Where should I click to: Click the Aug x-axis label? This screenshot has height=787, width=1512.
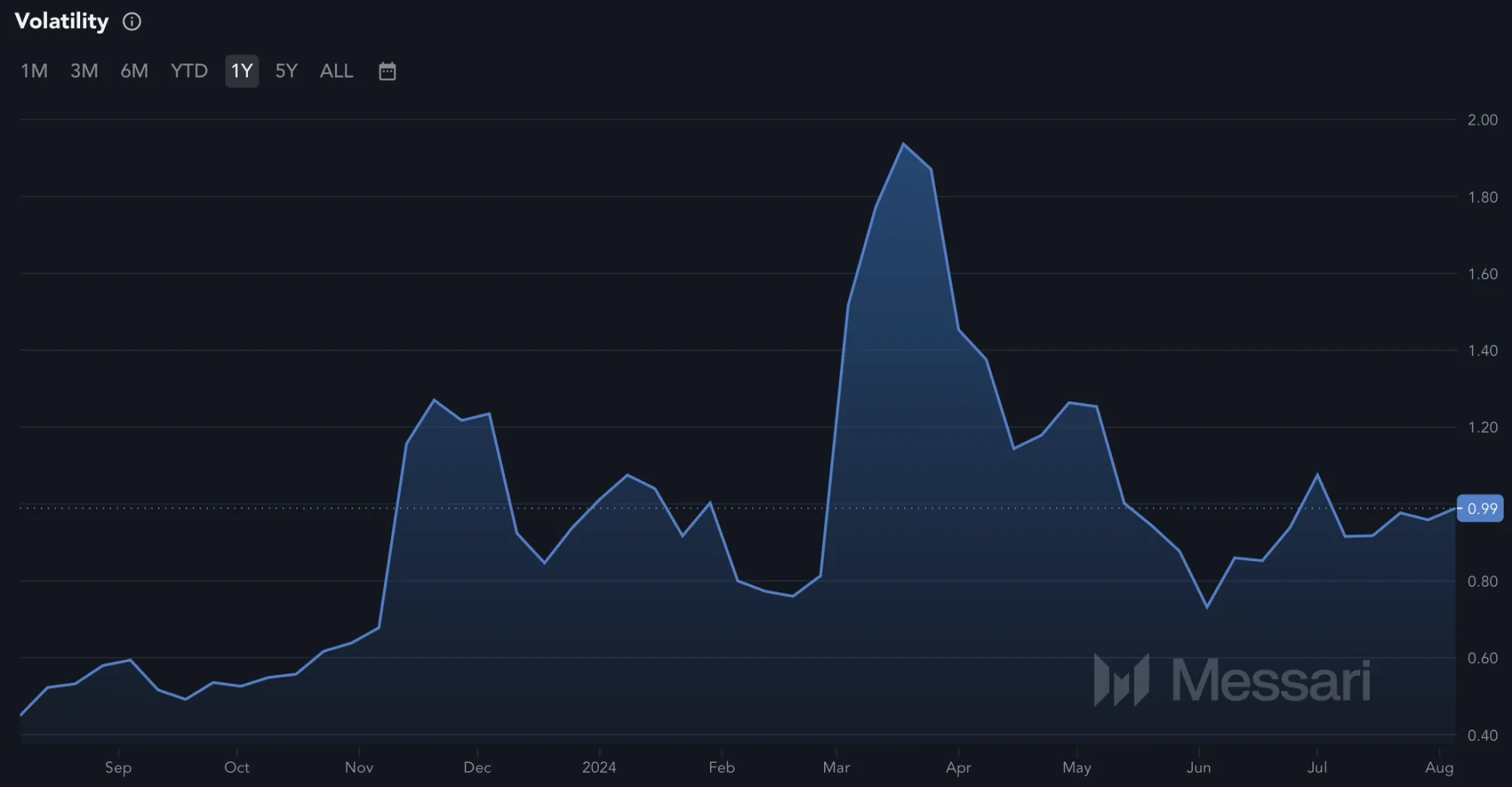(x=1439, y=767)
